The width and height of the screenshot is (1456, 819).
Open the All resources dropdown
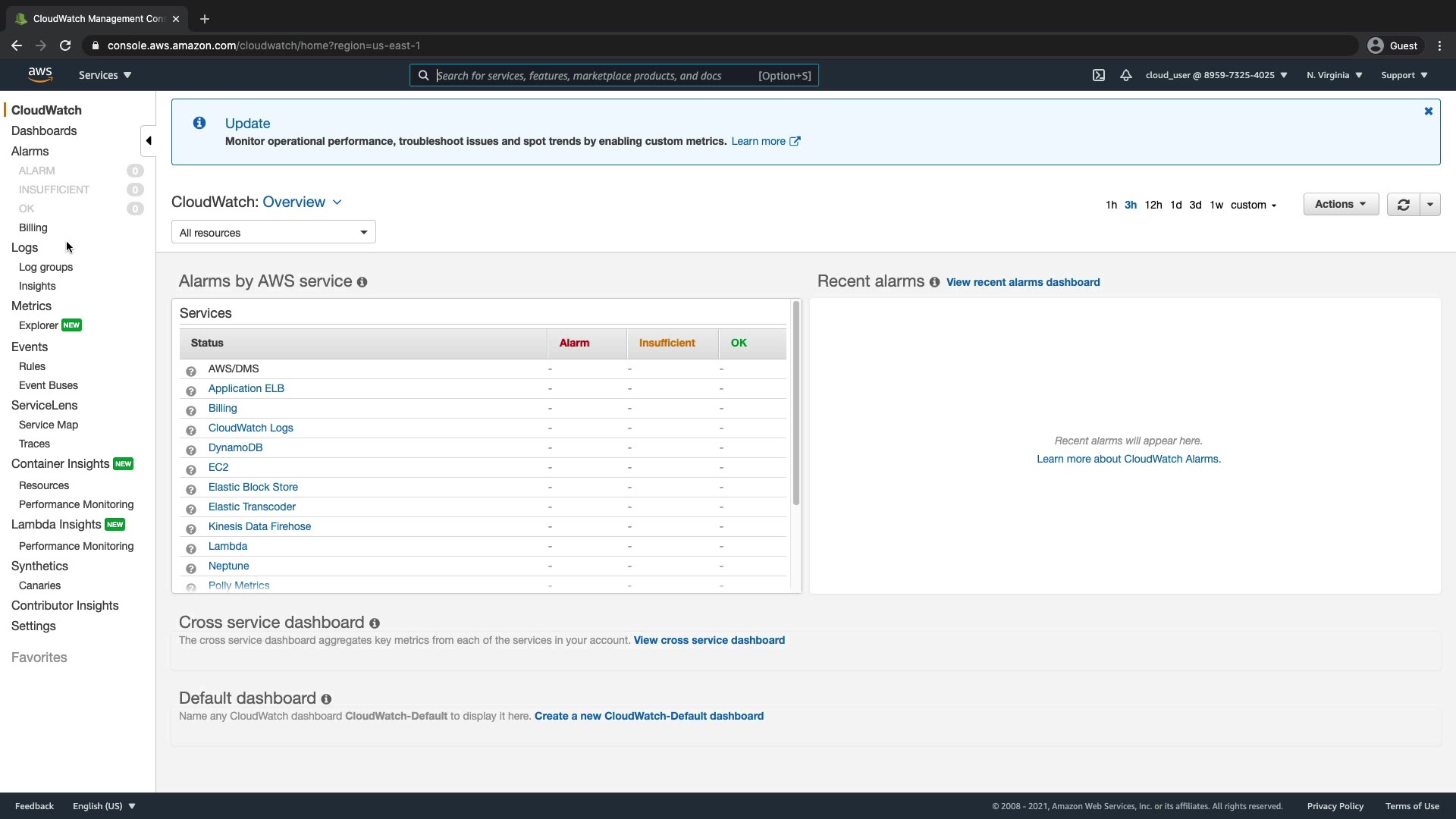click(x=273, y=233)
